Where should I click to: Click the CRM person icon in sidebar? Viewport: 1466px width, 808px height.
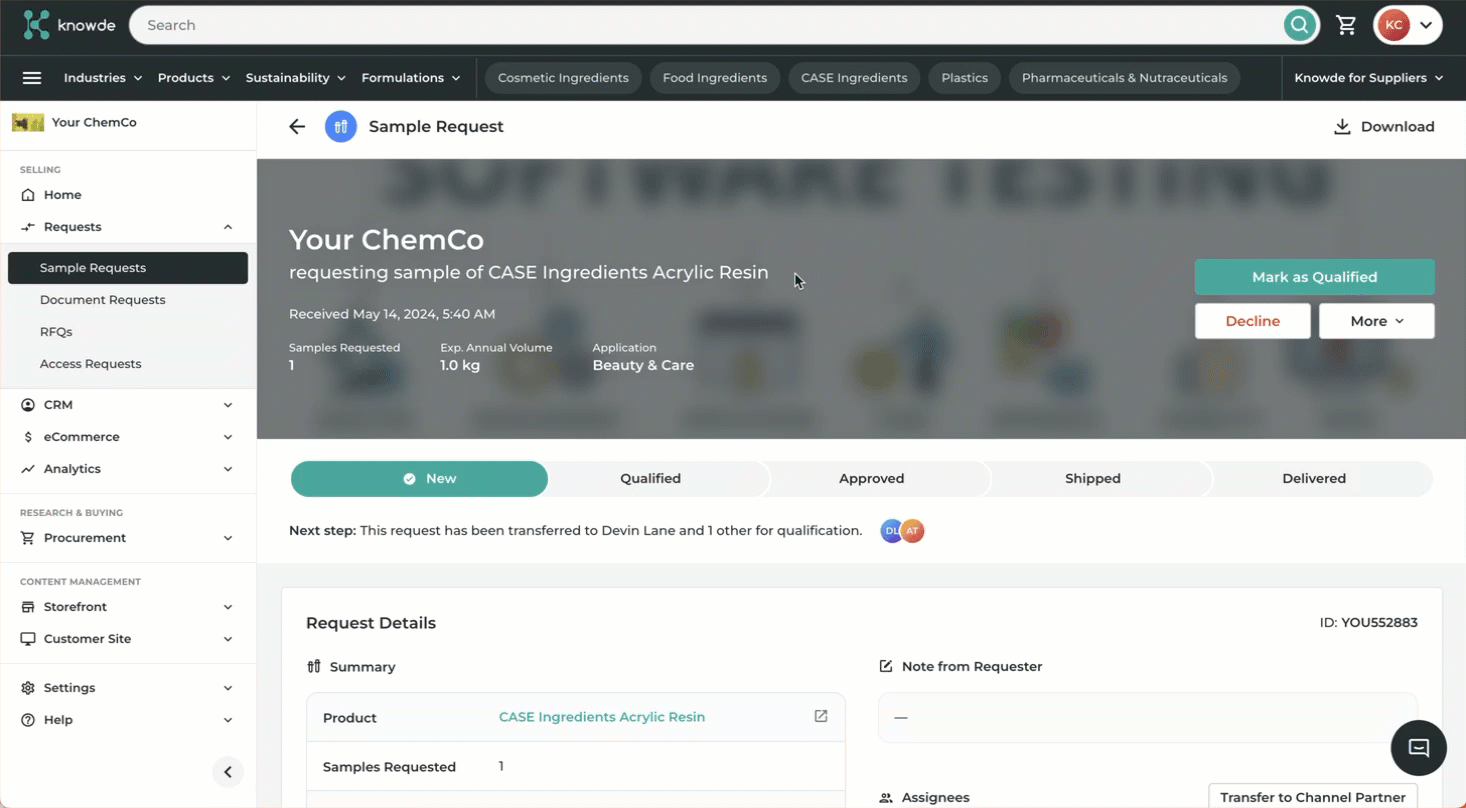(28, 405)
